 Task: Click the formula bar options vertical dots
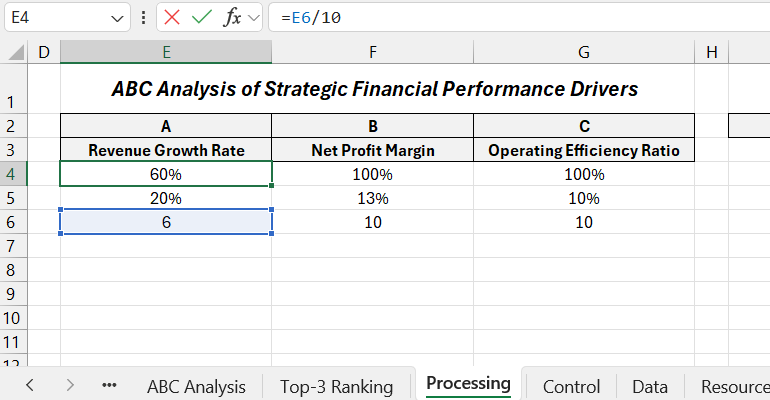[x=143, y=18]
